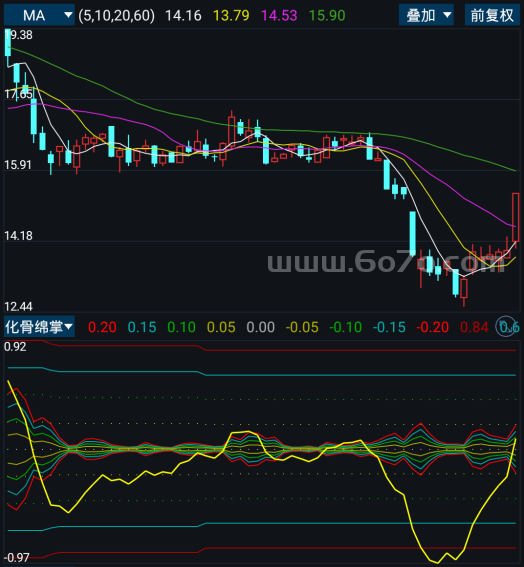This screenshot has width=524, height=567.
Task: Click the red -0.20 level label
Action: (433, 327)
